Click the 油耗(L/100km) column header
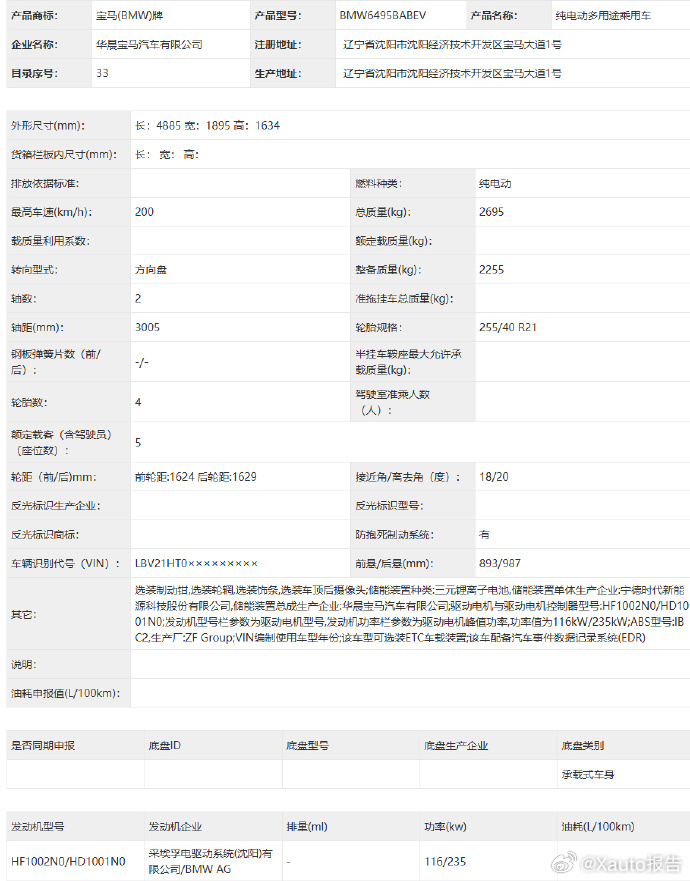 click(x=598, y=826)
